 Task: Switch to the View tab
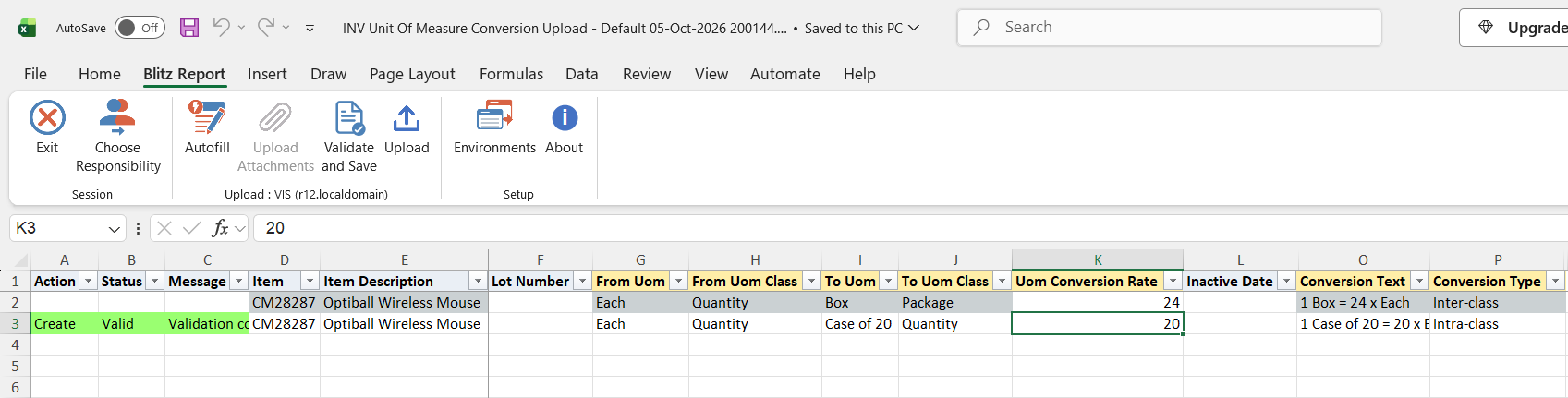[711, 74]
